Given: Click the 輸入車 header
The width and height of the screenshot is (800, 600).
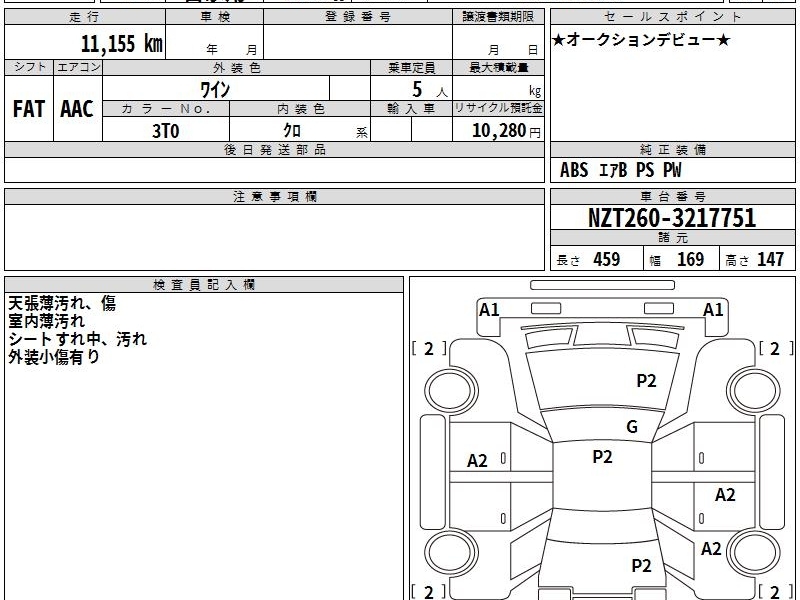Looking at the screenshot, I should click(411, 109).
